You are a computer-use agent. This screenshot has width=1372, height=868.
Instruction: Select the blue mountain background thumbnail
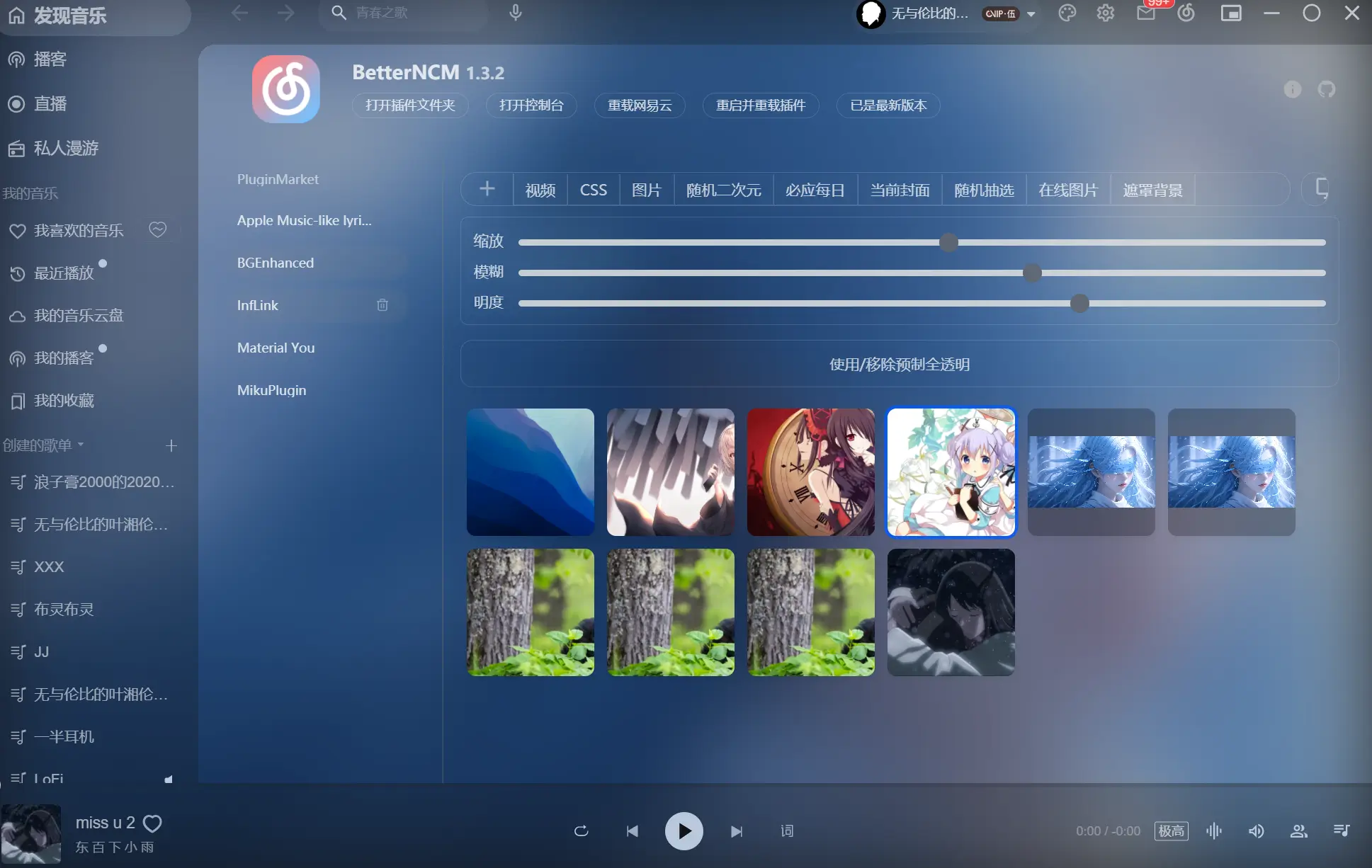click(x=531, y=472)
